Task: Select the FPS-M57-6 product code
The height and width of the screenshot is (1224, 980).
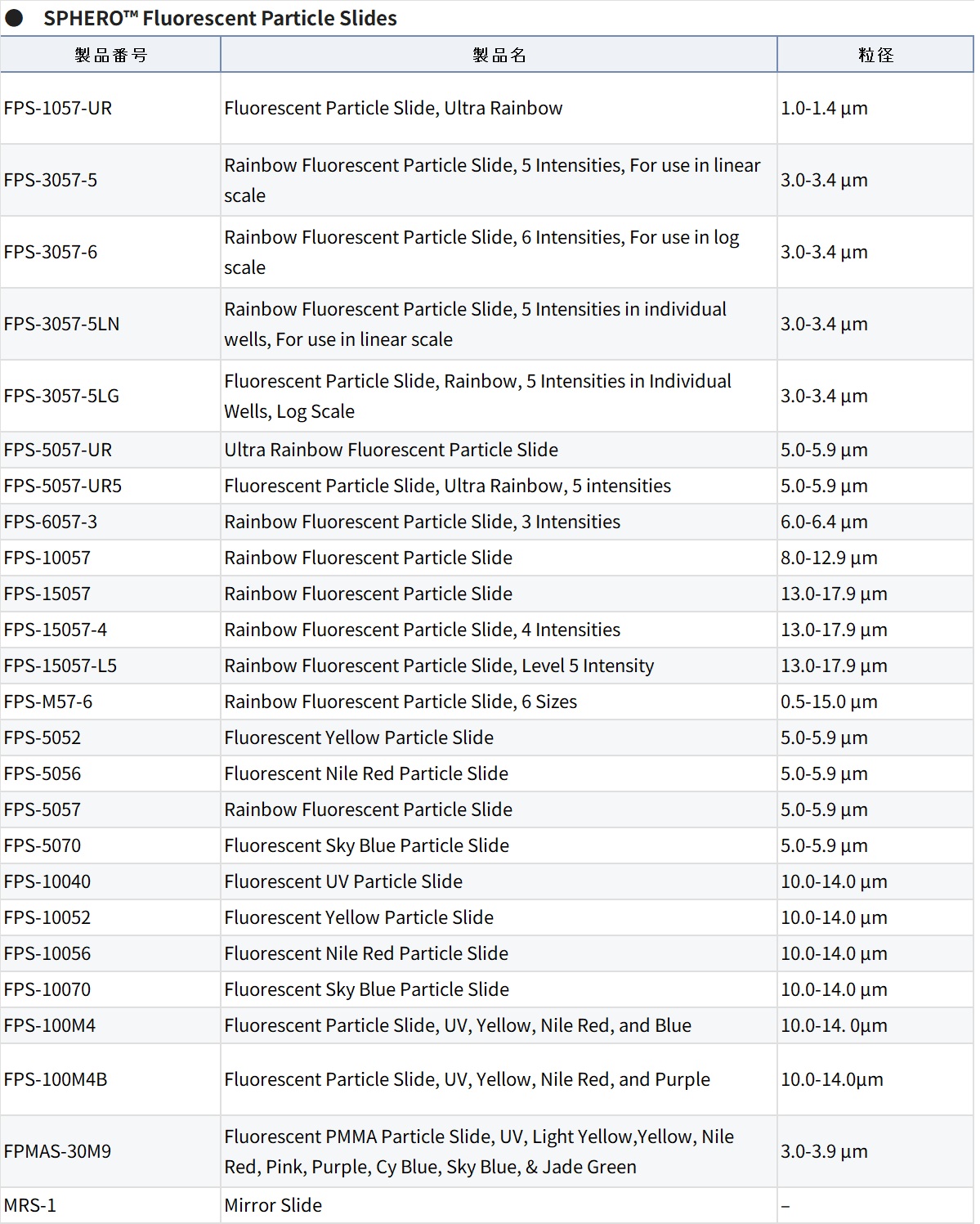Action: pos(48,702)
